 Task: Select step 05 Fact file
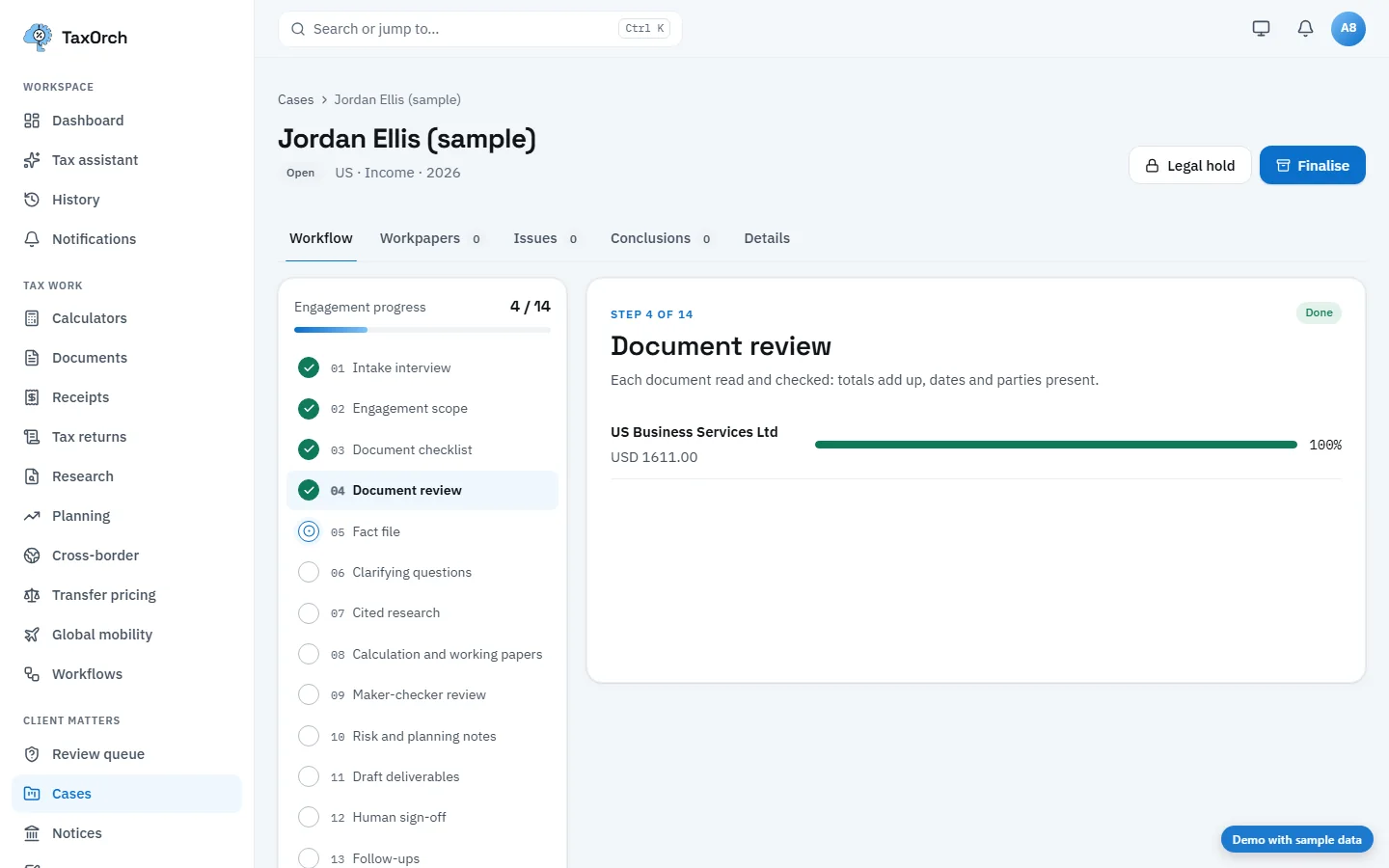coord(422,531)
